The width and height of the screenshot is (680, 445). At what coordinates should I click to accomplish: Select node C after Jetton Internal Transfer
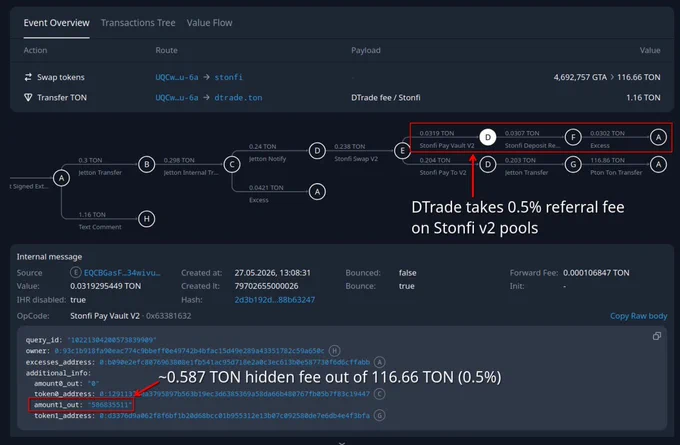(232, 164)
